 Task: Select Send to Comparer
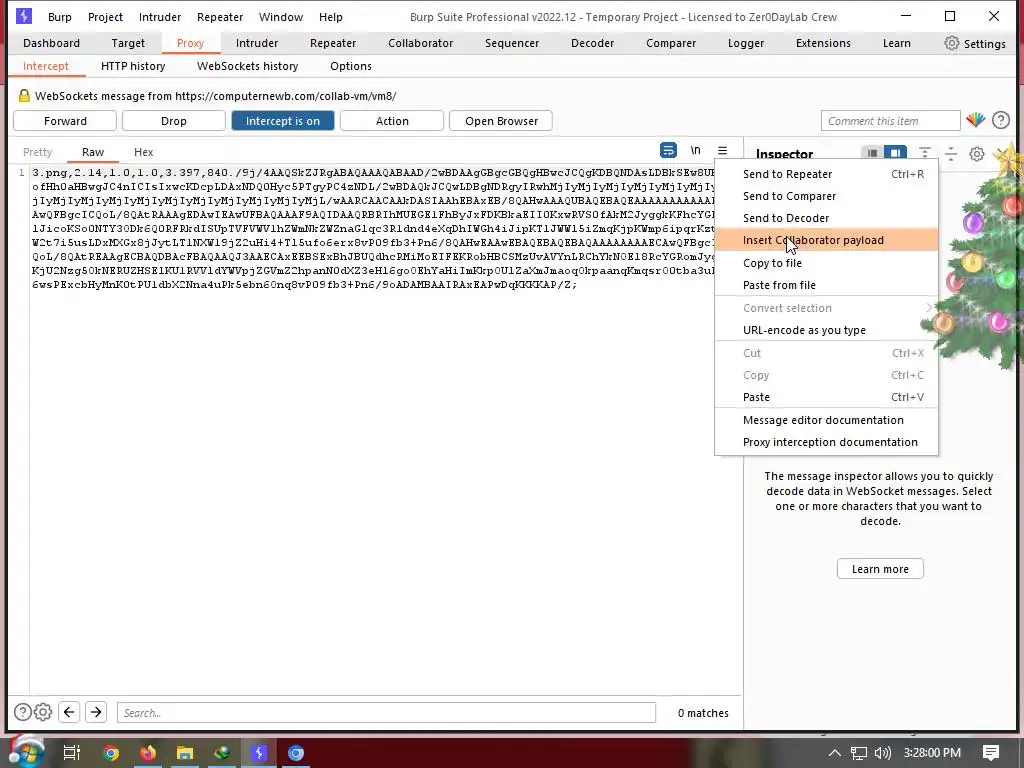826,196
